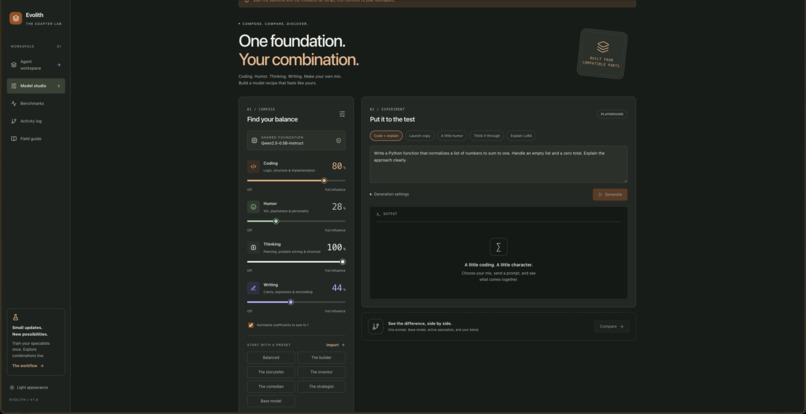Select the "Think it through" prompt chip
Image resolution: width=806 pixels, height=414 pixels.
point(487,136)
